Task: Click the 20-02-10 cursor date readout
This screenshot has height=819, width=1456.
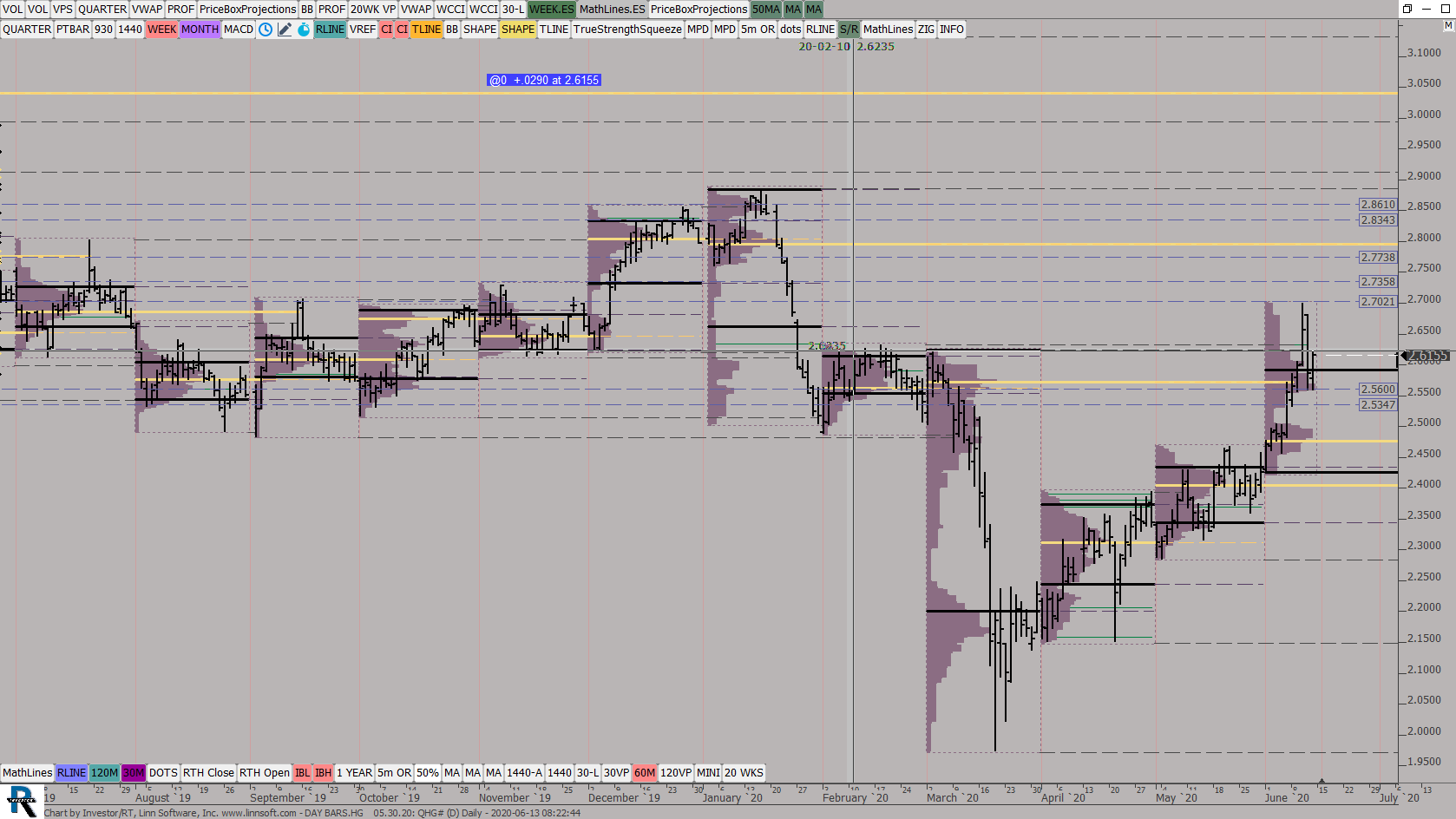Action: [824, 47]
